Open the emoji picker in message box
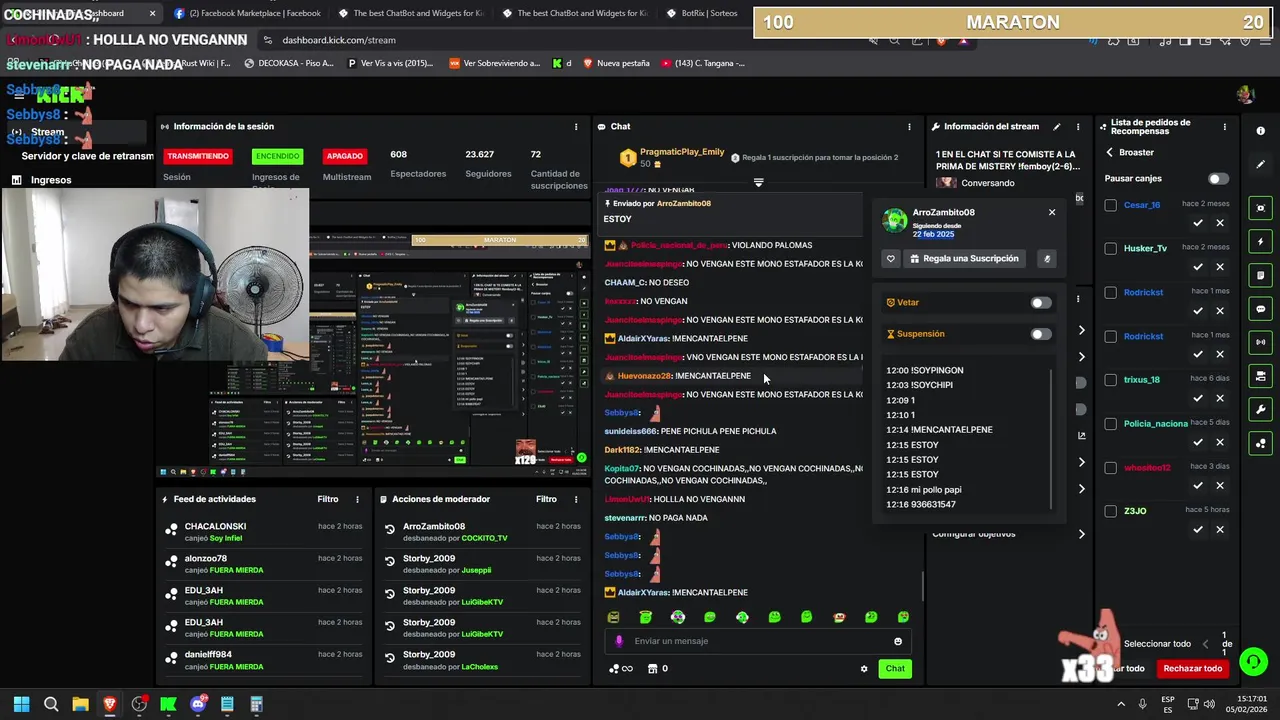This screenshot has width=1280, height=720. [898, 641]
